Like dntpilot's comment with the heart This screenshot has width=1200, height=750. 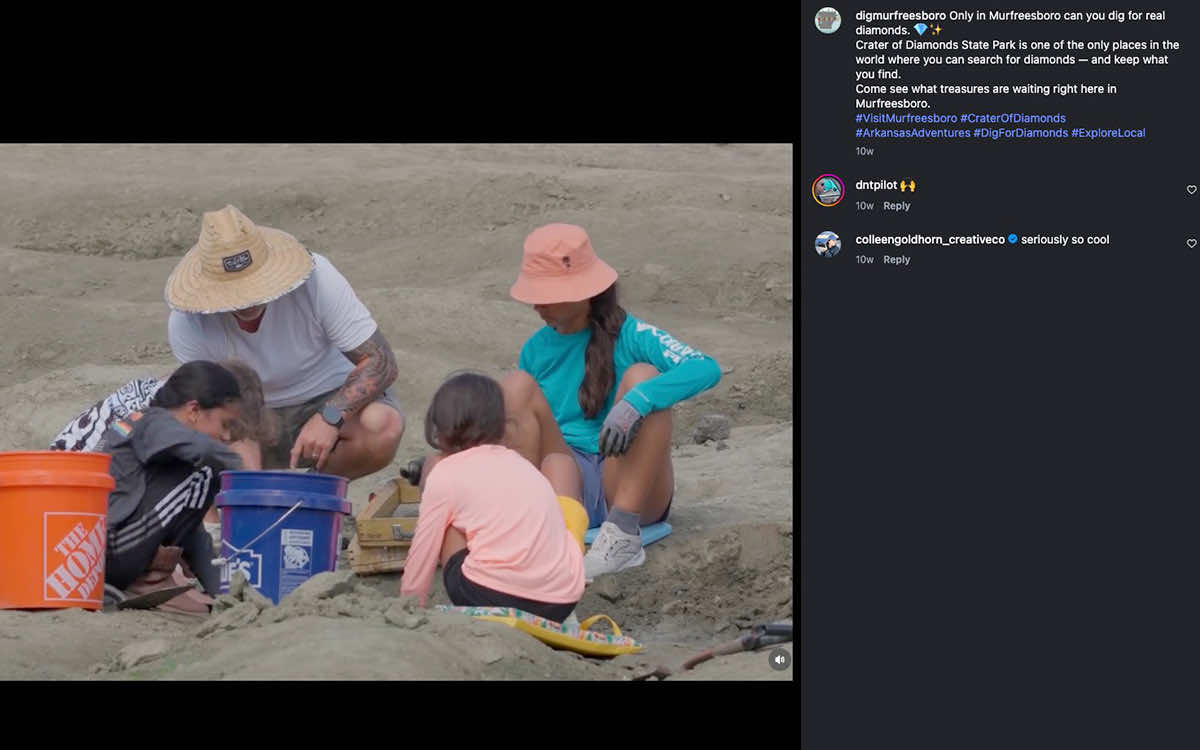1191,190
